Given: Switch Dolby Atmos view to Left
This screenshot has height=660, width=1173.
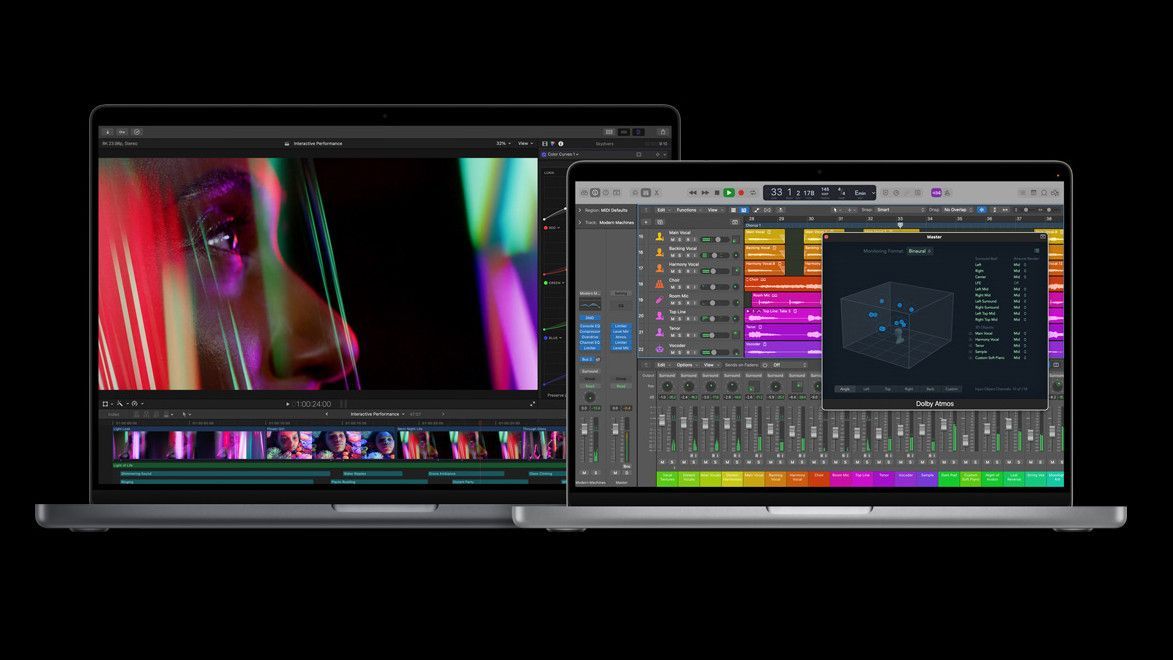Looking at the screenshot, I should [x=866, y=389].
